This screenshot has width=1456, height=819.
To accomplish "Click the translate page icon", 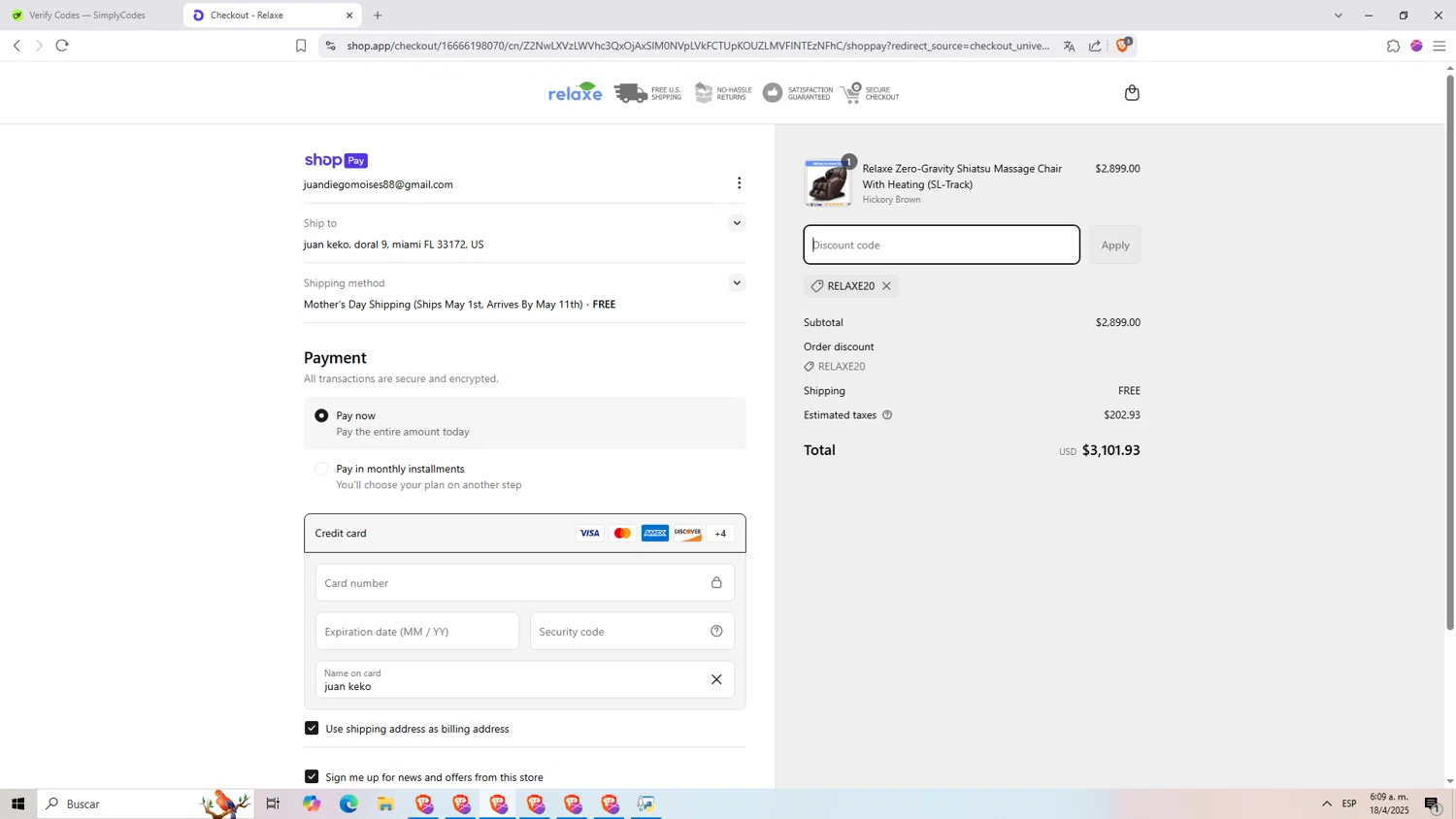I will pos(1069,46).
